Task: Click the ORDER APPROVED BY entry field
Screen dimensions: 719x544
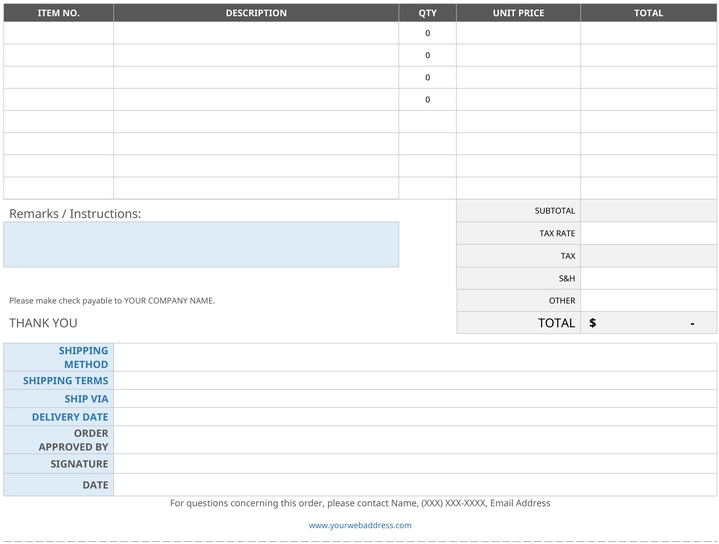Action: pyautogui.click(x=415, y=440)
